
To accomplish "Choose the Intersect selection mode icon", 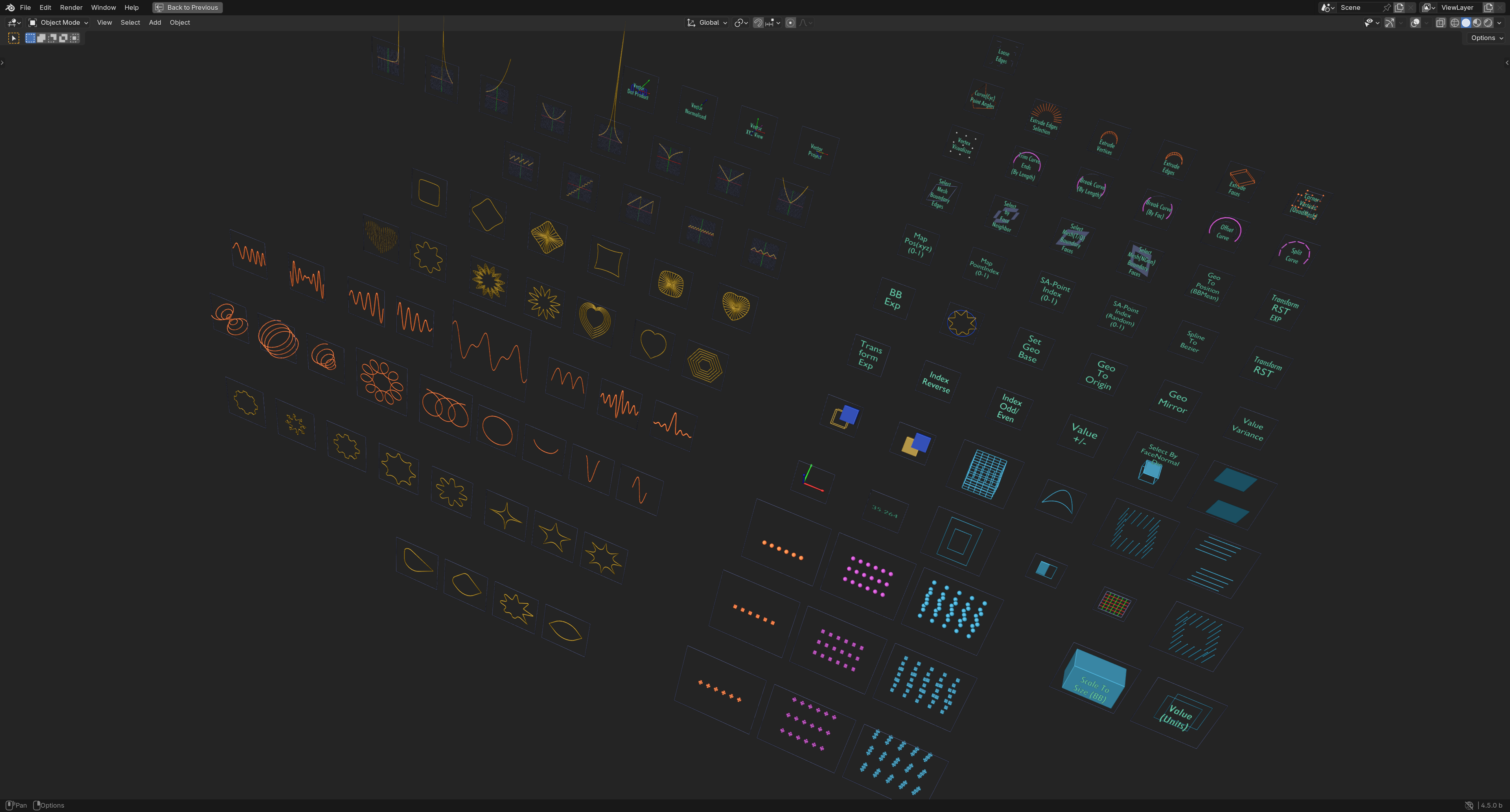I will 74,38.
